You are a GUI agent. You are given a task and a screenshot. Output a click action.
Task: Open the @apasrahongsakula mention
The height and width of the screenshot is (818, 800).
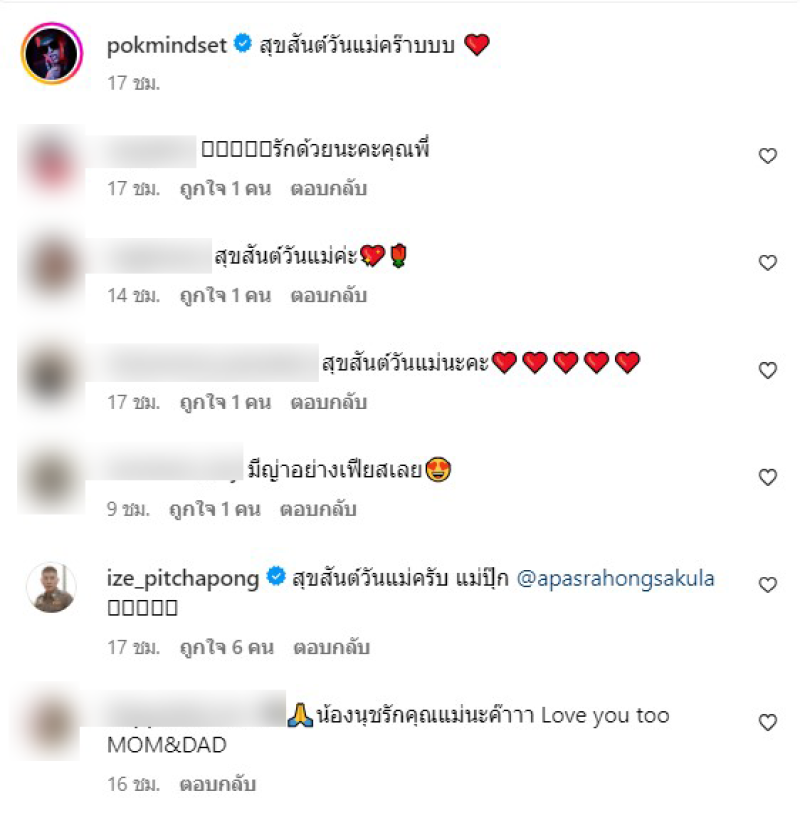pos(615,579)
